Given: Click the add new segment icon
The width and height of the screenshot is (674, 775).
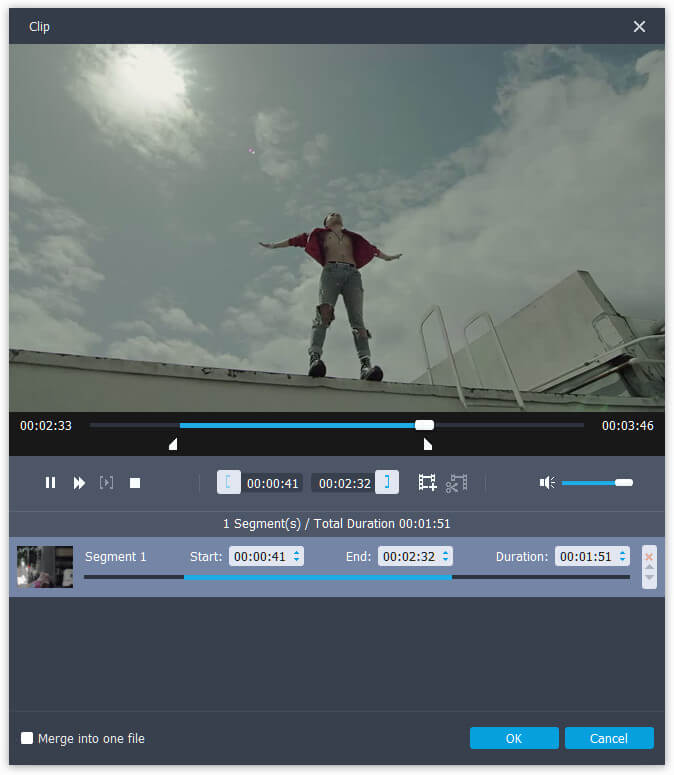Looking at the screenshot, I should coord(427,483).
